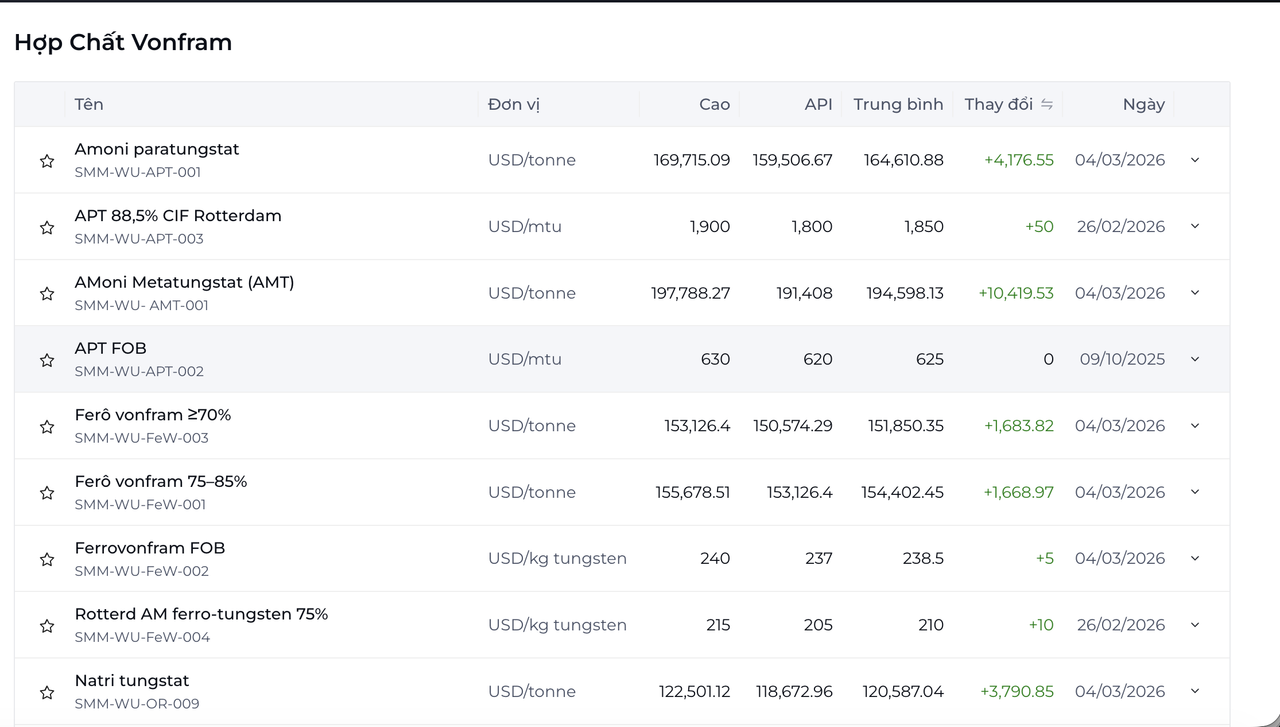Select code SMM-WU-APT-001
1280x727 pixels.
tap(138, 172)
